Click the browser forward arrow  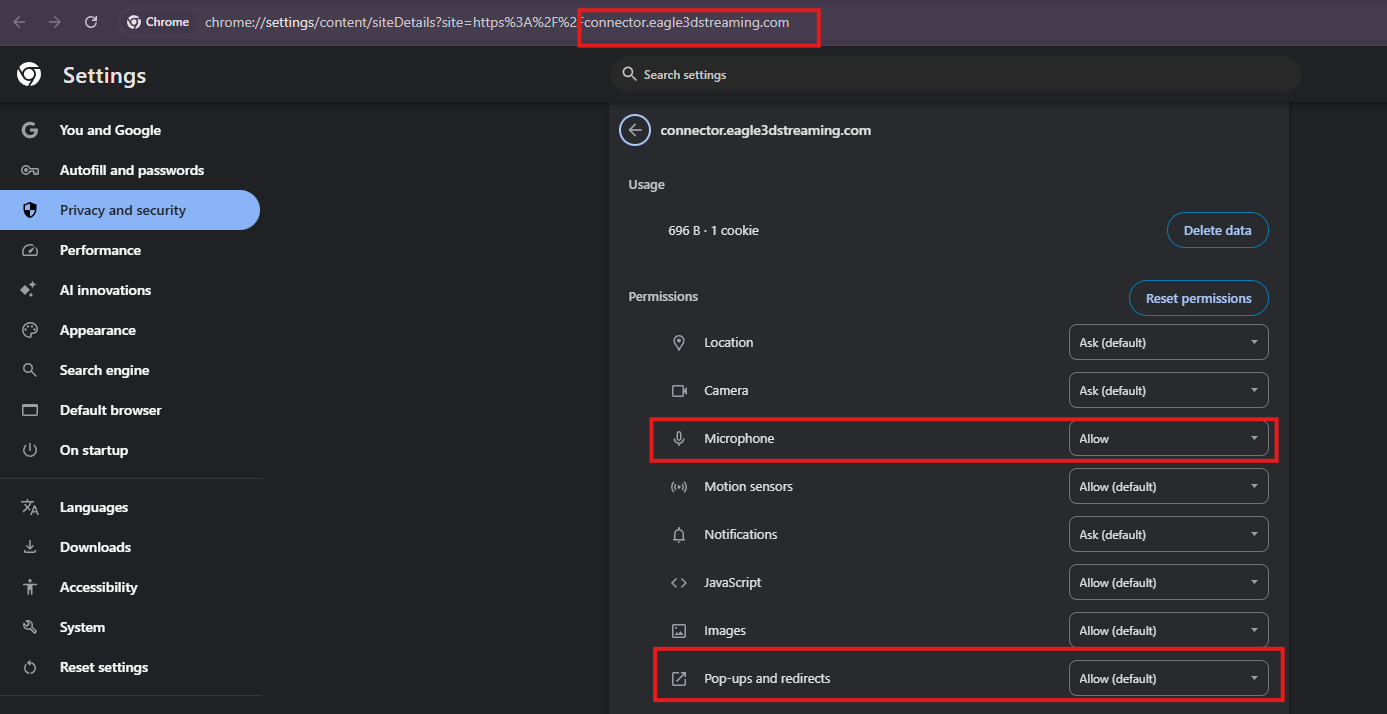[55, 22]
